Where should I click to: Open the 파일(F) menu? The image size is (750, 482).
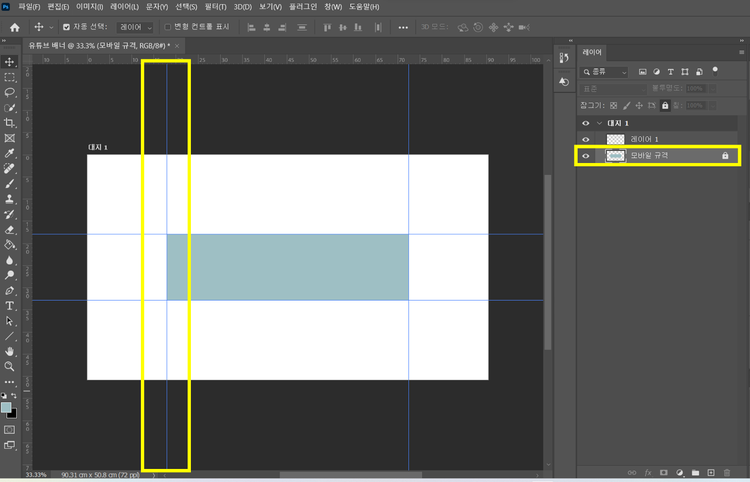tap(29, 7)
